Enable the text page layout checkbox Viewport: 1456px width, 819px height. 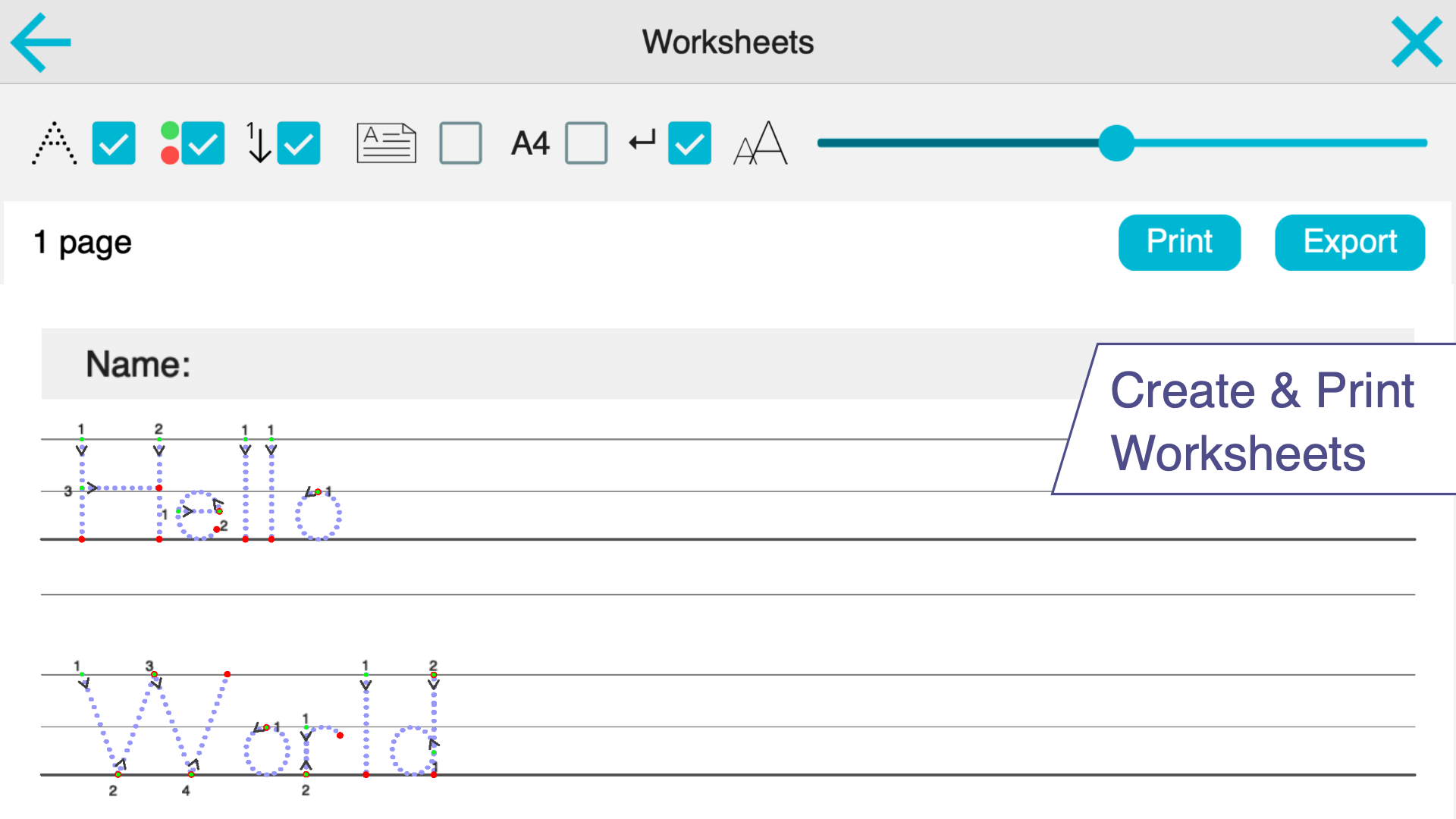pos(460,143)
